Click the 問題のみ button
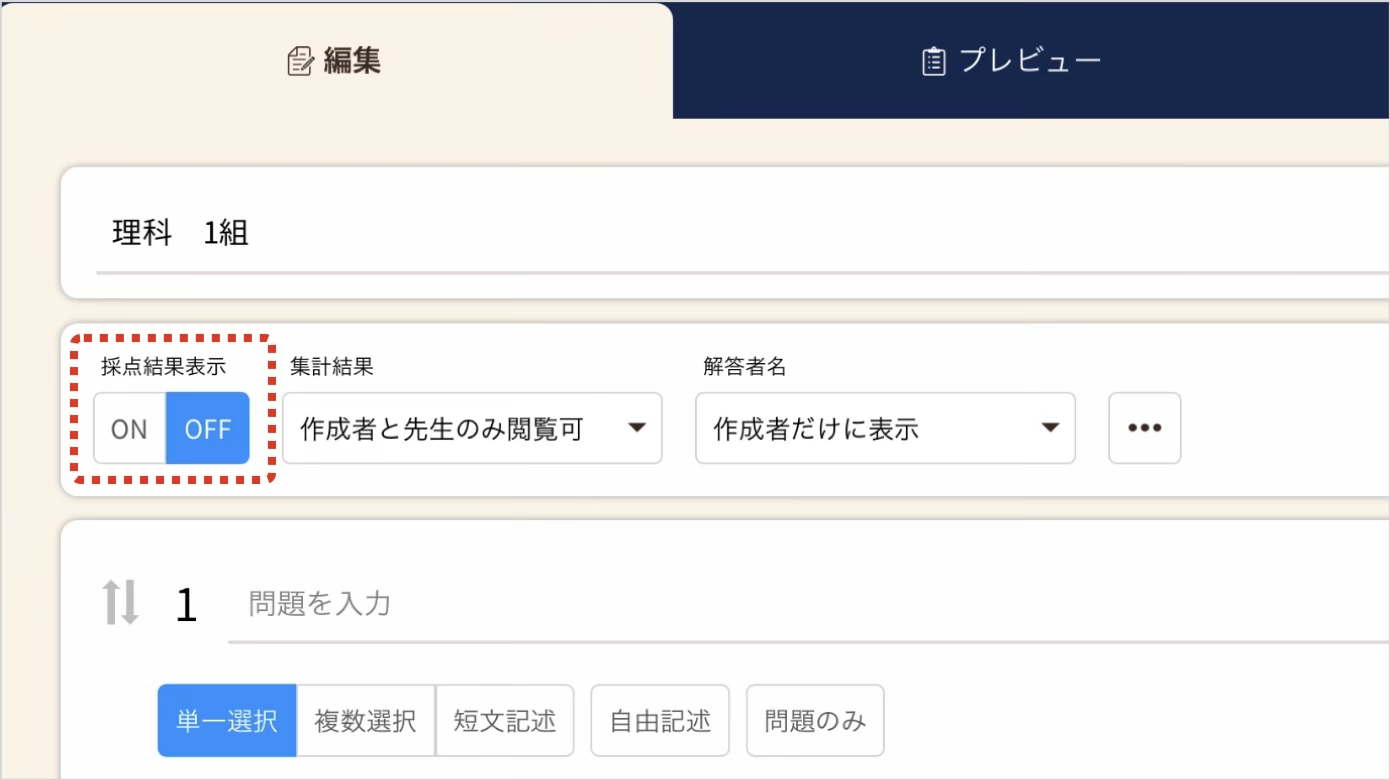 (815, 721)
